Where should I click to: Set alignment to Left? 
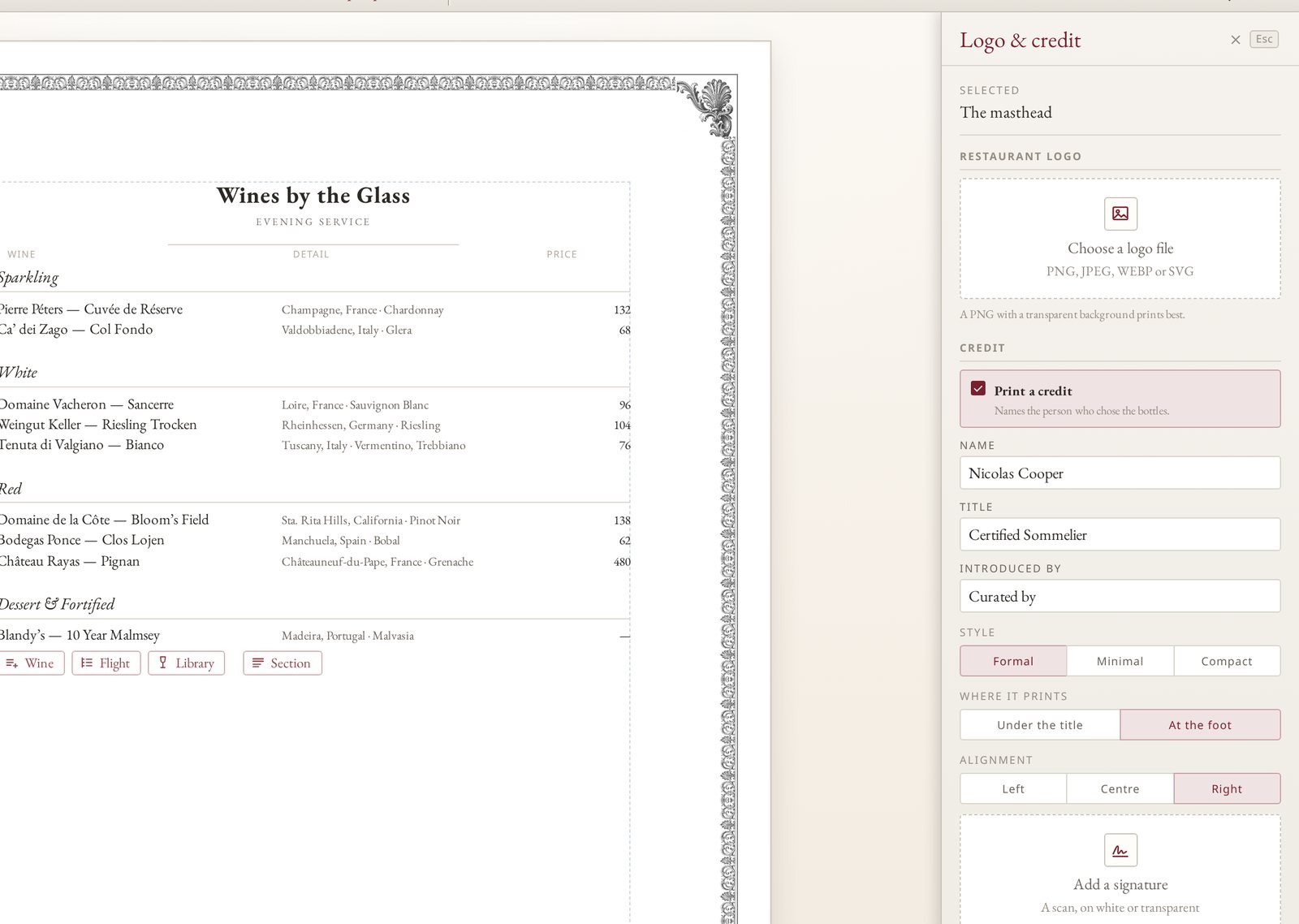[x=1013, y=788]
